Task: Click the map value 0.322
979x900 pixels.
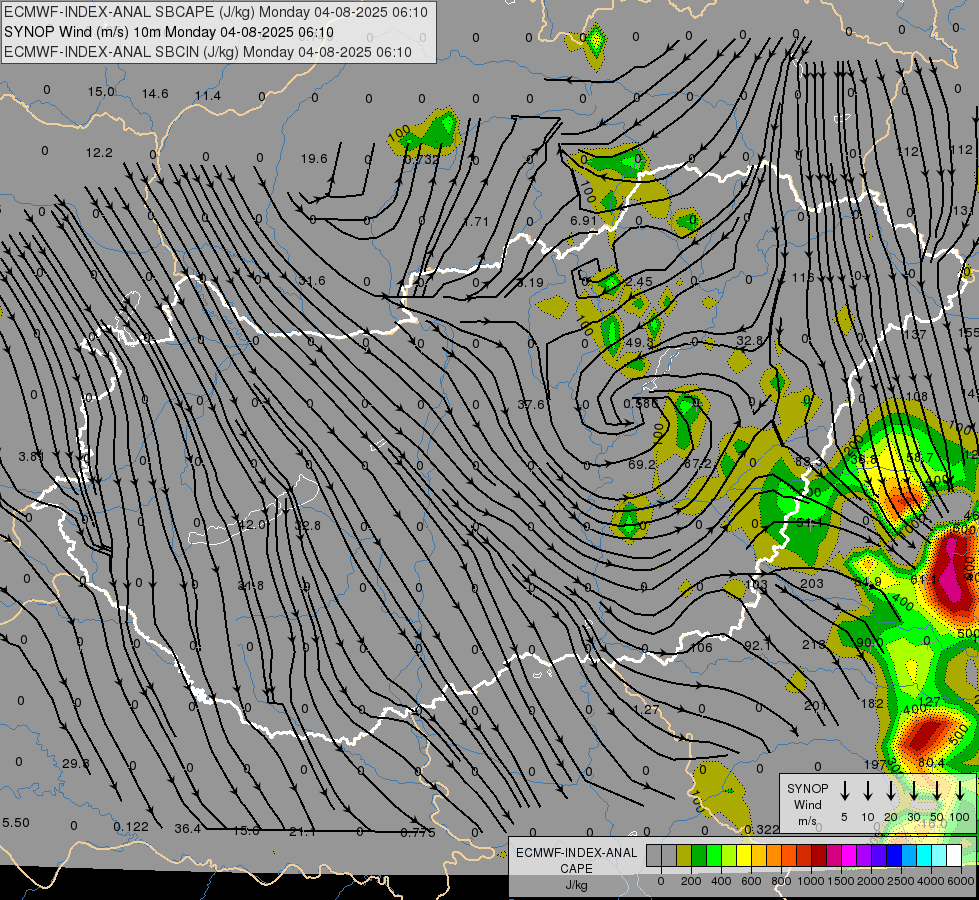Action: coord(762,829)
